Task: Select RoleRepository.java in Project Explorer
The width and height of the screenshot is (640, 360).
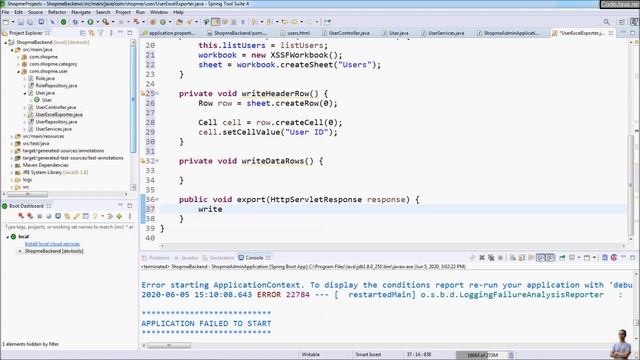Action: 56,86
